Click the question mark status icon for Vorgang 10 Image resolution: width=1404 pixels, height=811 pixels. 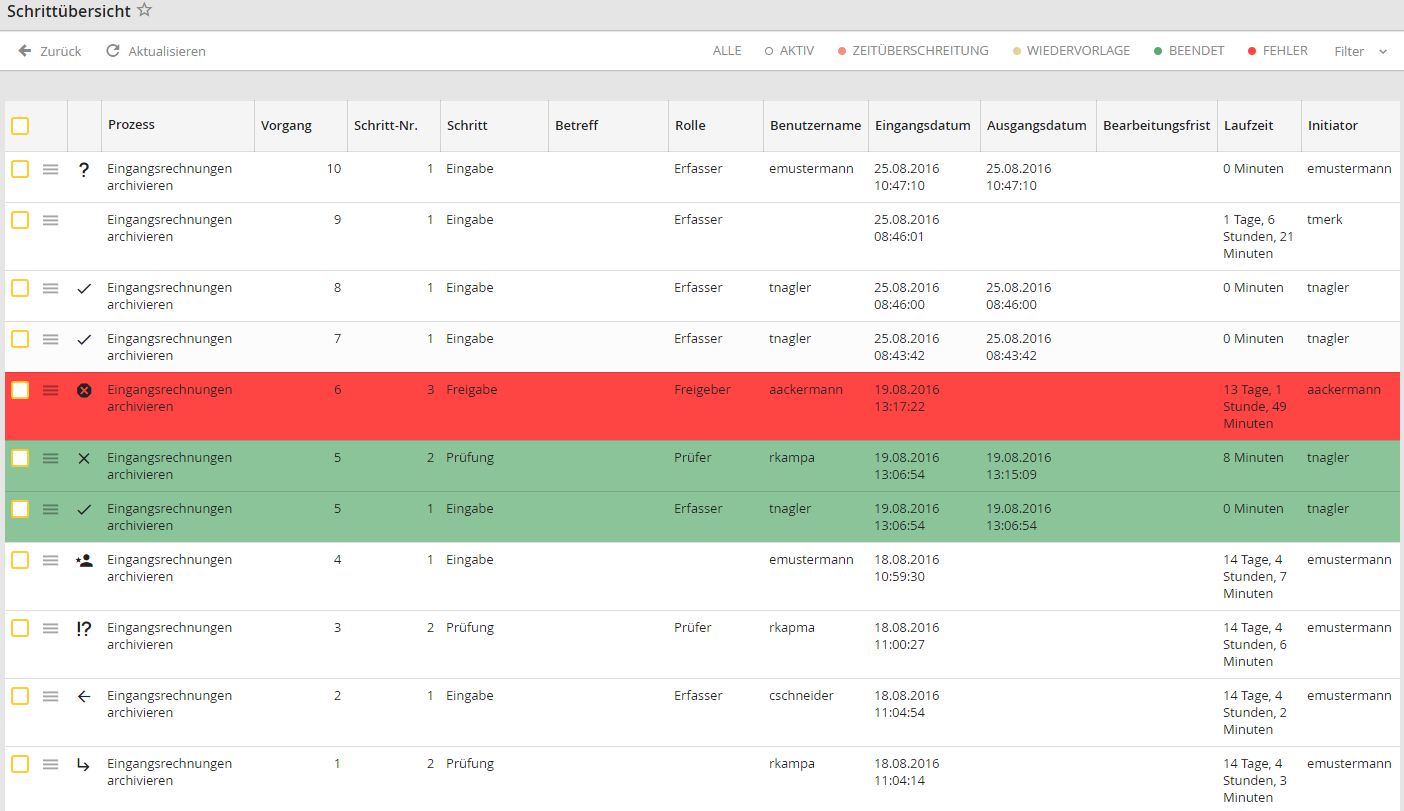tap(84, 170)
